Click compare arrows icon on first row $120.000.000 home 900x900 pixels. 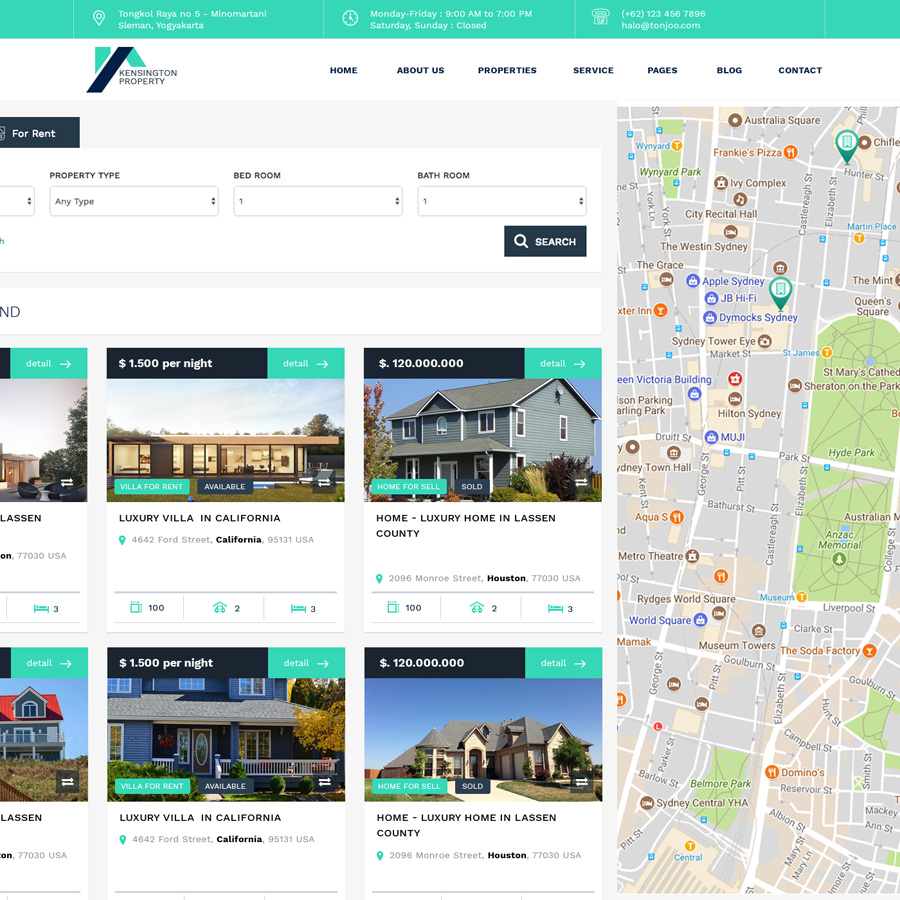pos(581,482)
